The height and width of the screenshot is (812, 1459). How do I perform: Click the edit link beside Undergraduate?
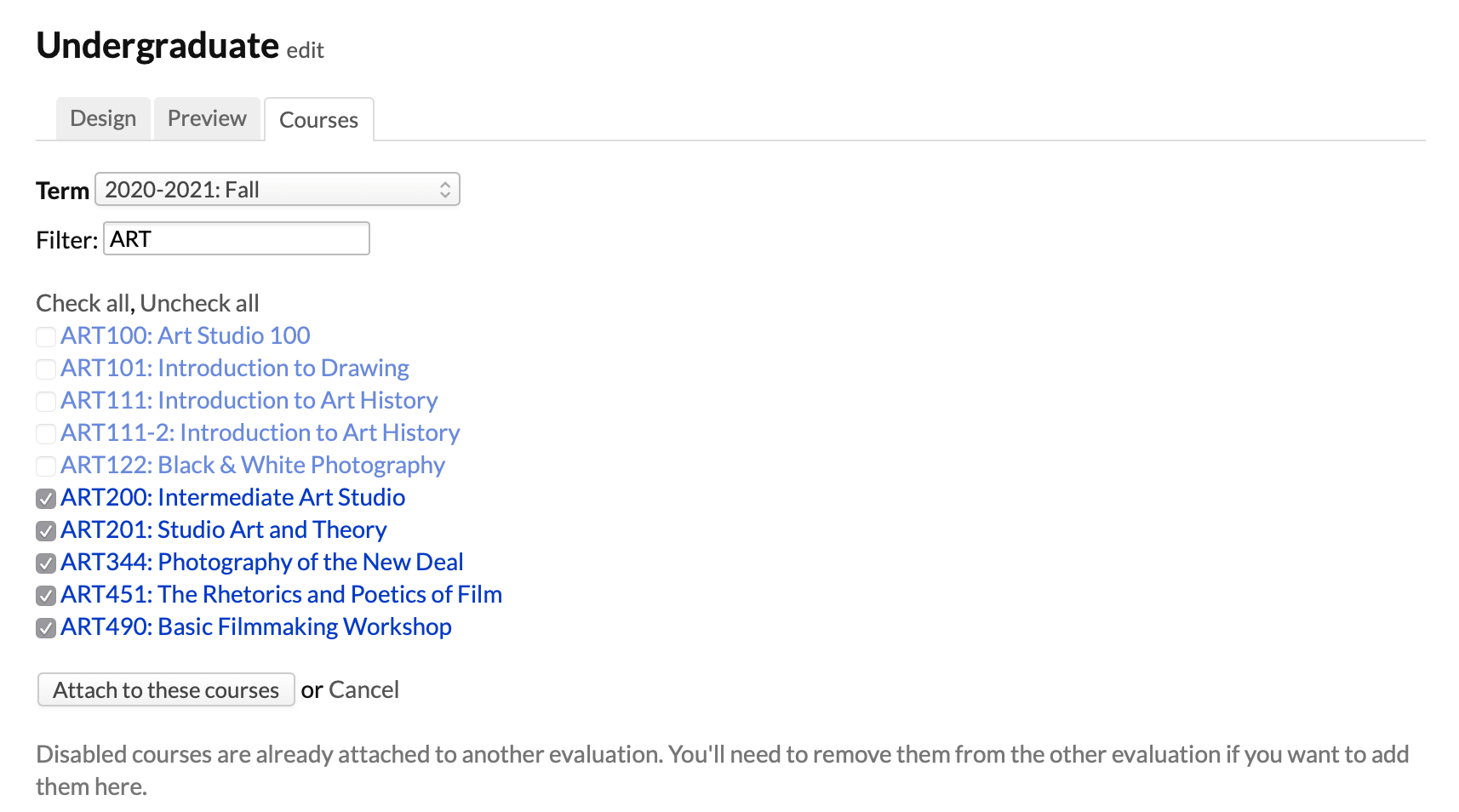point(305,51)
